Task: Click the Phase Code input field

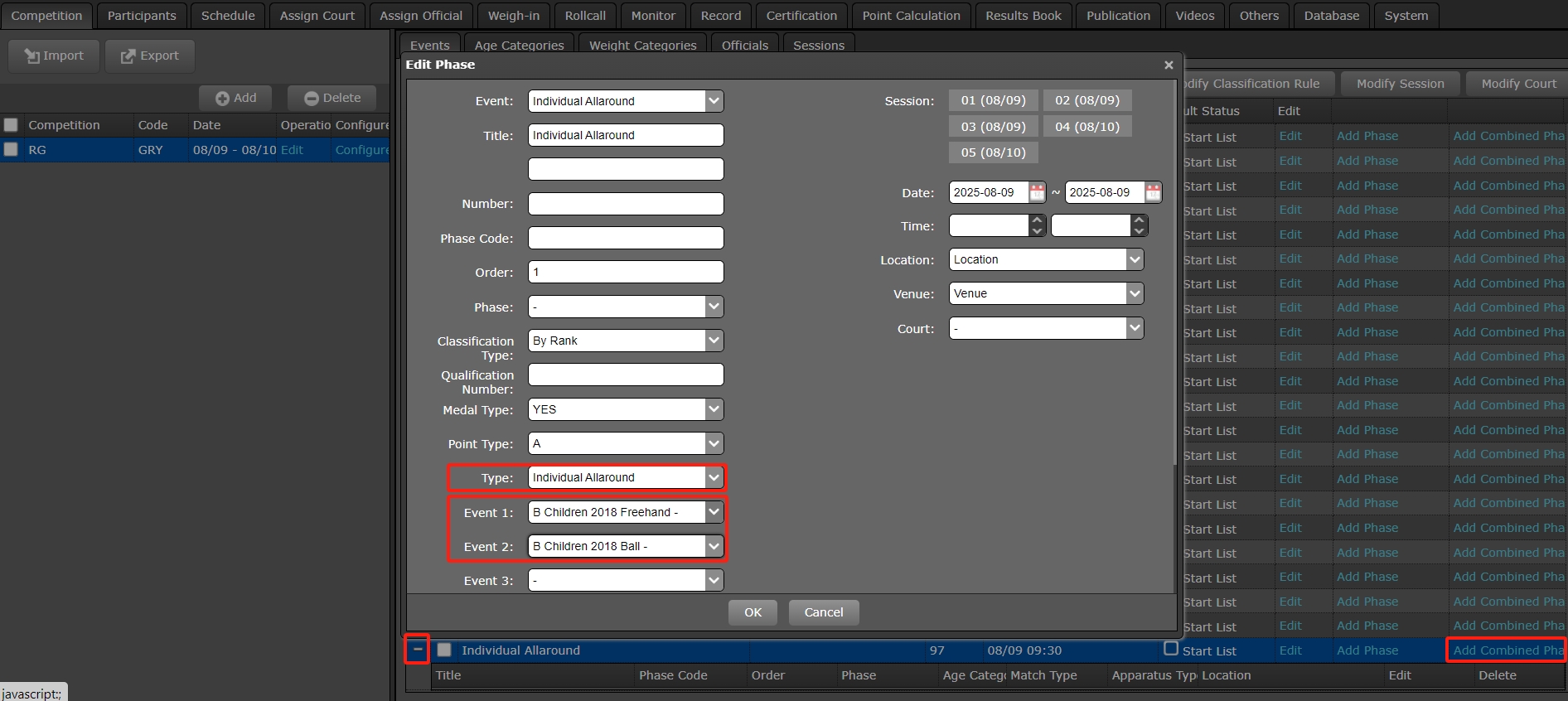Action: click(626, 239)
